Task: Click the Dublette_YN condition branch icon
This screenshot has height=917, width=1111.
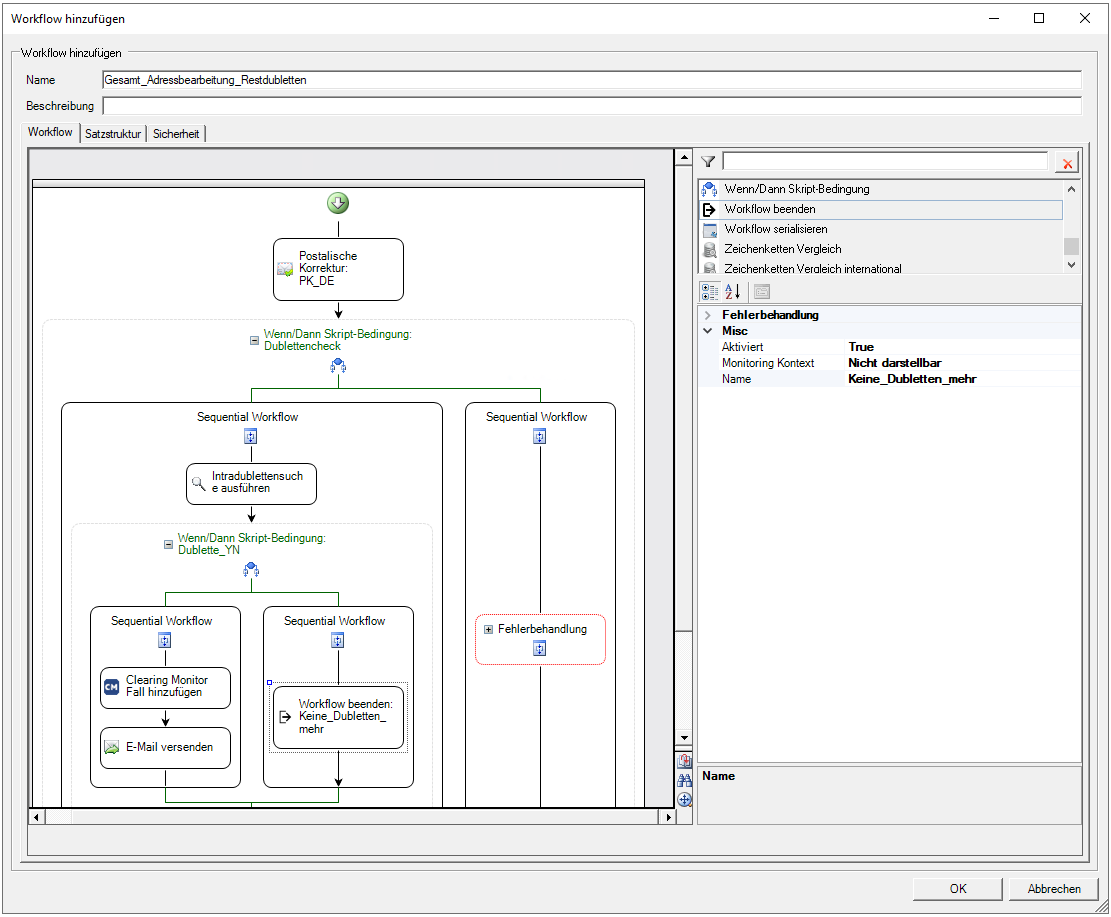Action: click(251, 570)
